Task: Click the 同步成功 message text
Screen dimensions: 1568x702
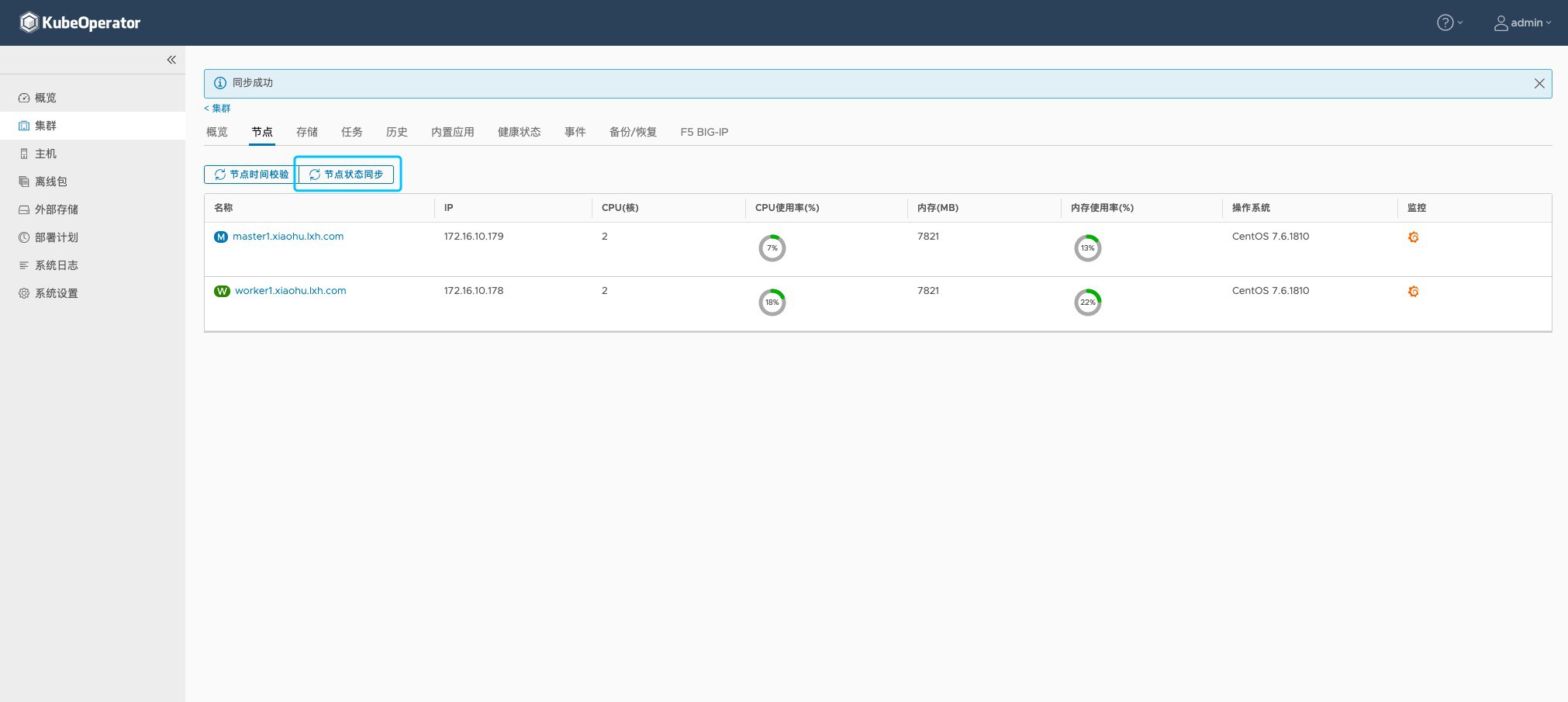Action: [x=253, y=83]
